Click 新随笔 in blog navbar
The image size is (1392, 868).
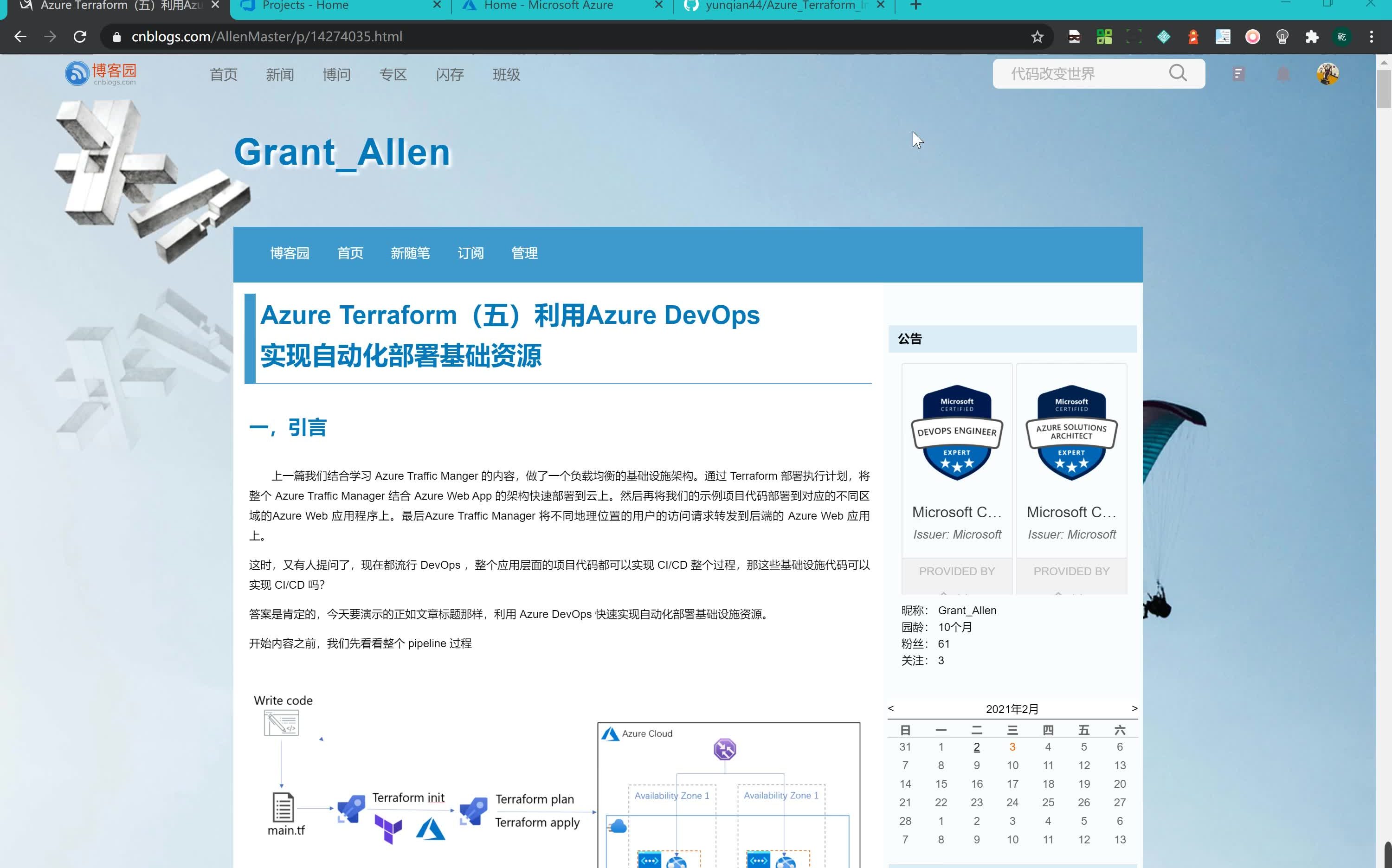[x=411, y=253]
